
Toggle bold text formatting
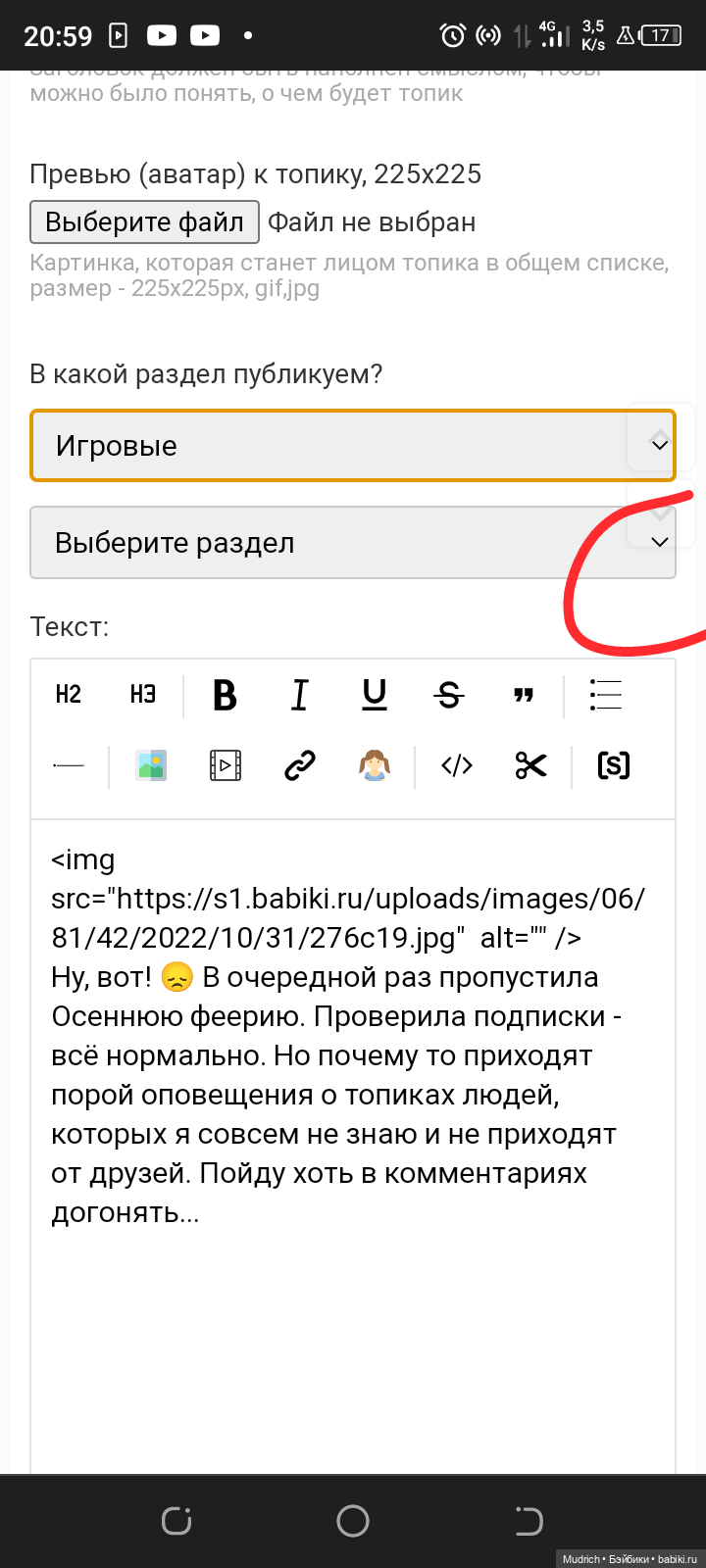[225, 695]
